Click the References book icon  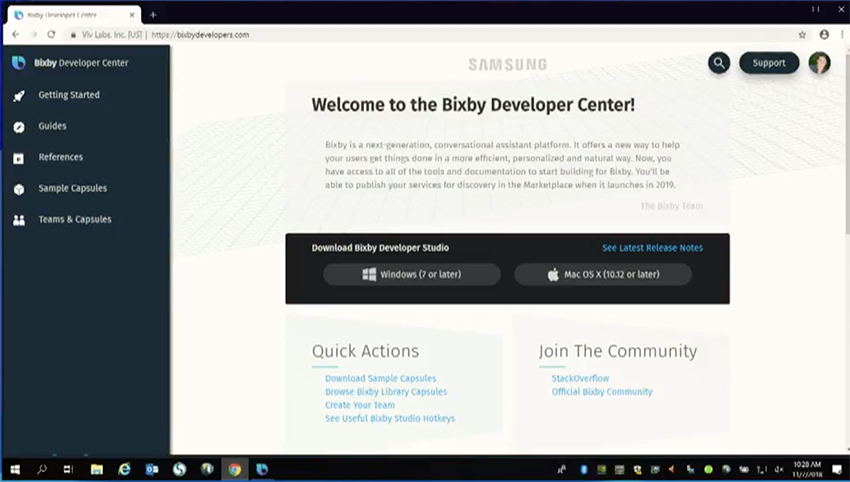(19, 158)
